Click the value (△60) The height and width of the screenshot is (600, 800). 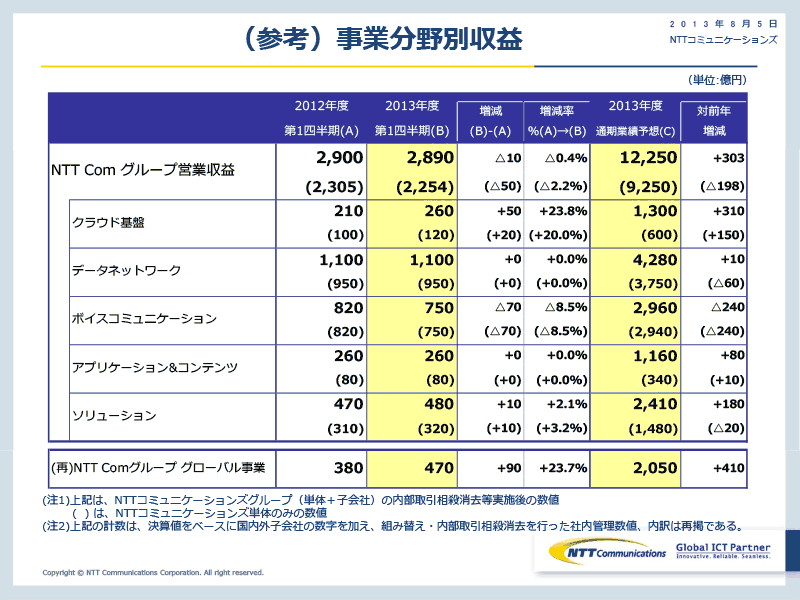[726, 283]
